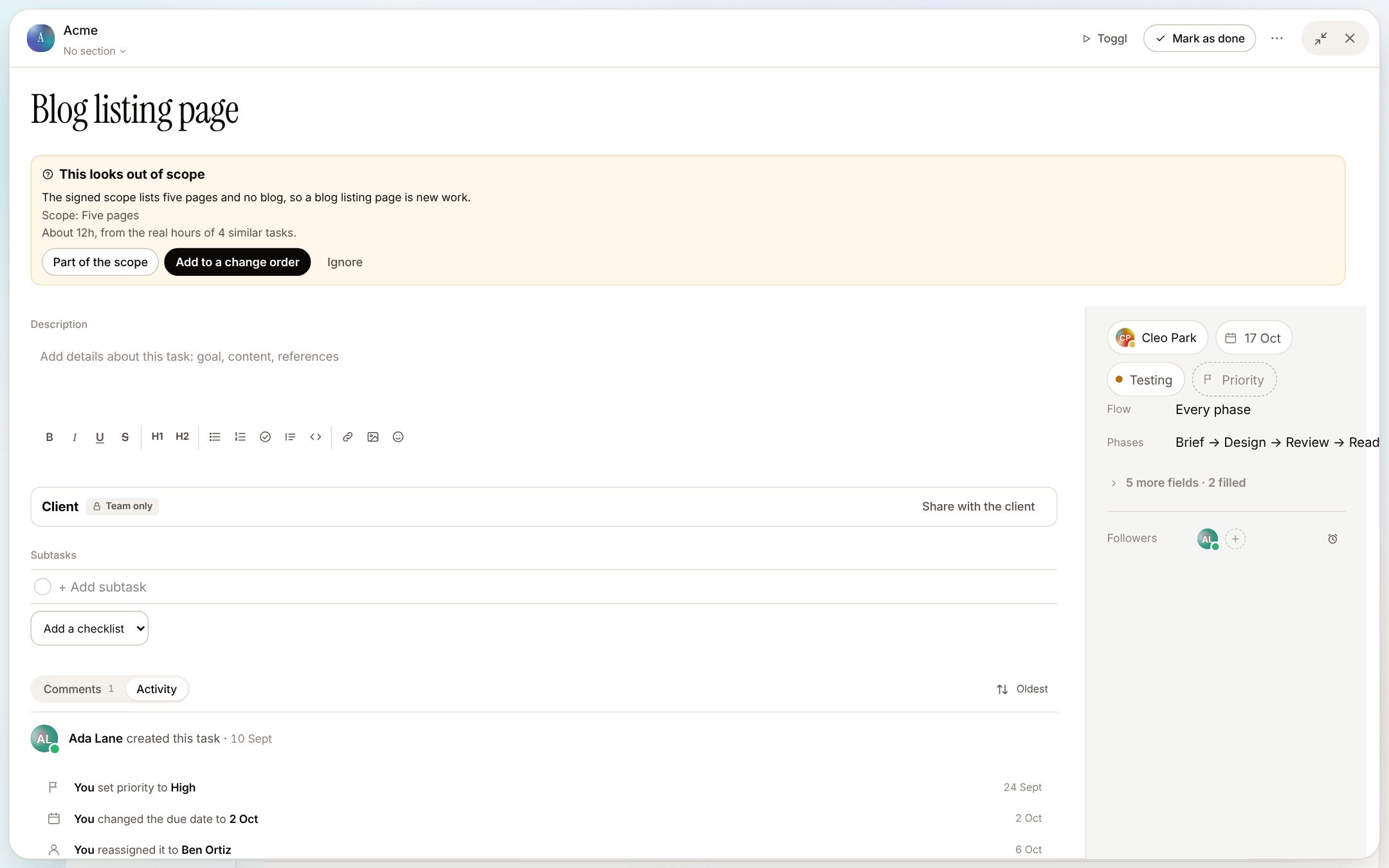Add a follower with plus icon
Viewport: 1389px width, 868px height.
[x=1235, y=539]
